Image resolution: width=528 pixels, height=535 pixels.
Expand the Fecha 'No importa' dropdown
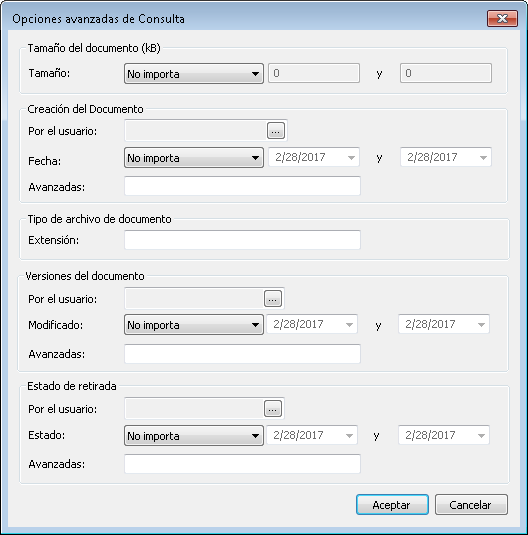coord(194,158)
